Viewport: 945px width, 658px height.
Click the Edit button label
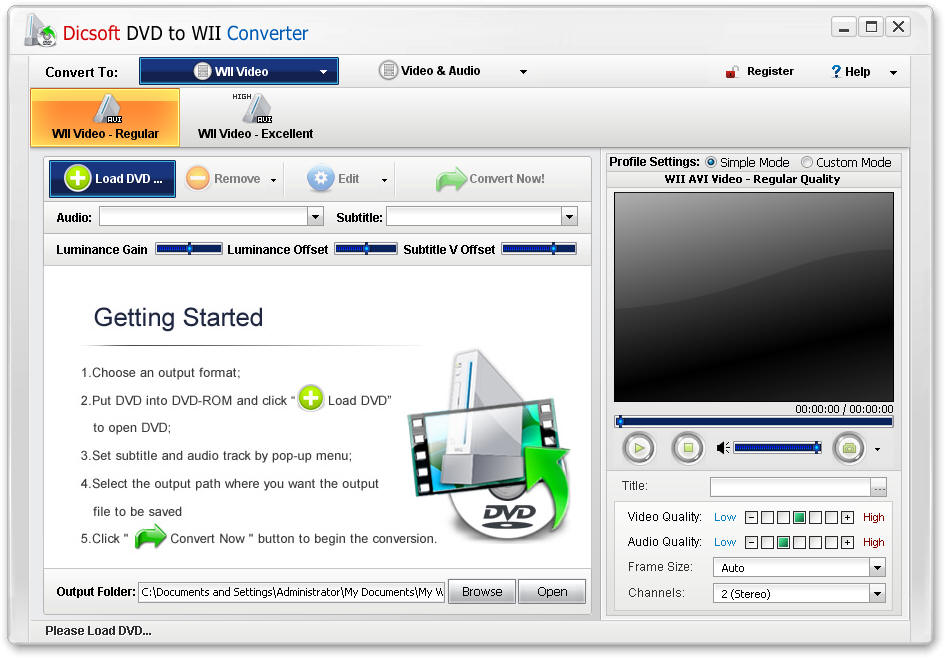pyautogui.click(x=348, y=179)
